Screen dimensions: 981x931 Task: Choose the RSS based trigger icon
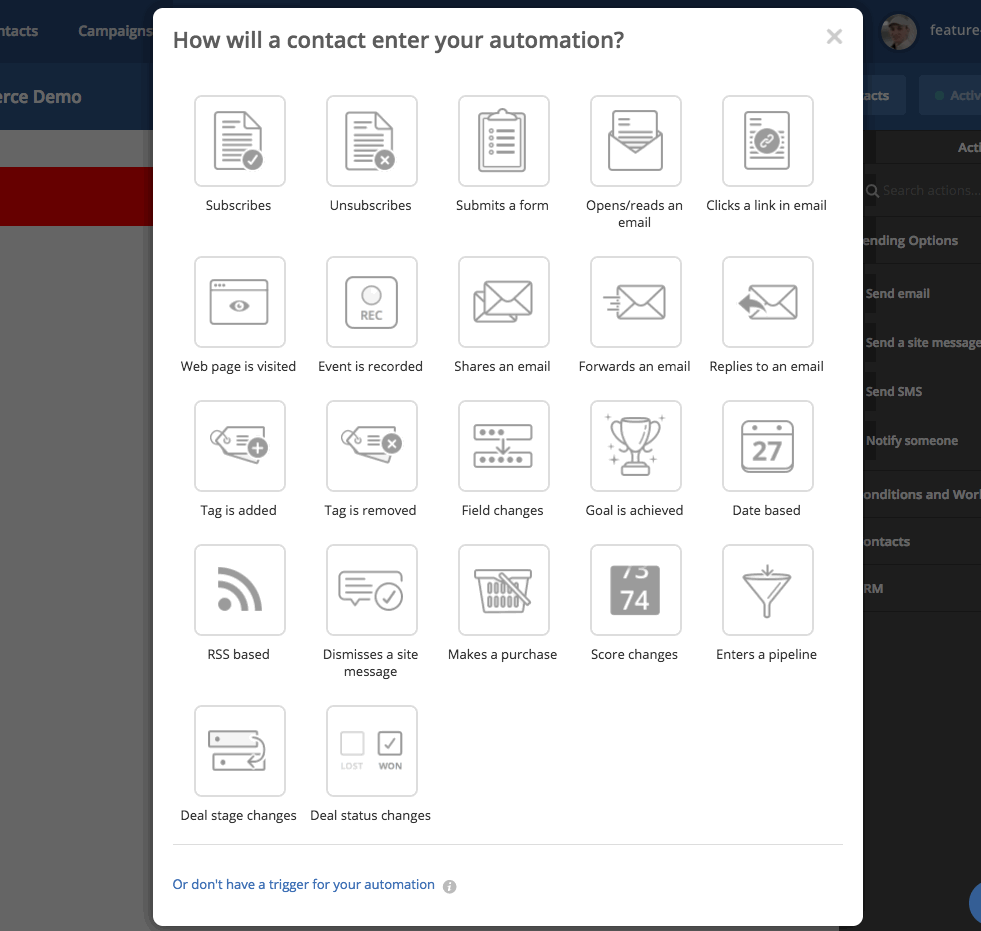click(239, 590)
